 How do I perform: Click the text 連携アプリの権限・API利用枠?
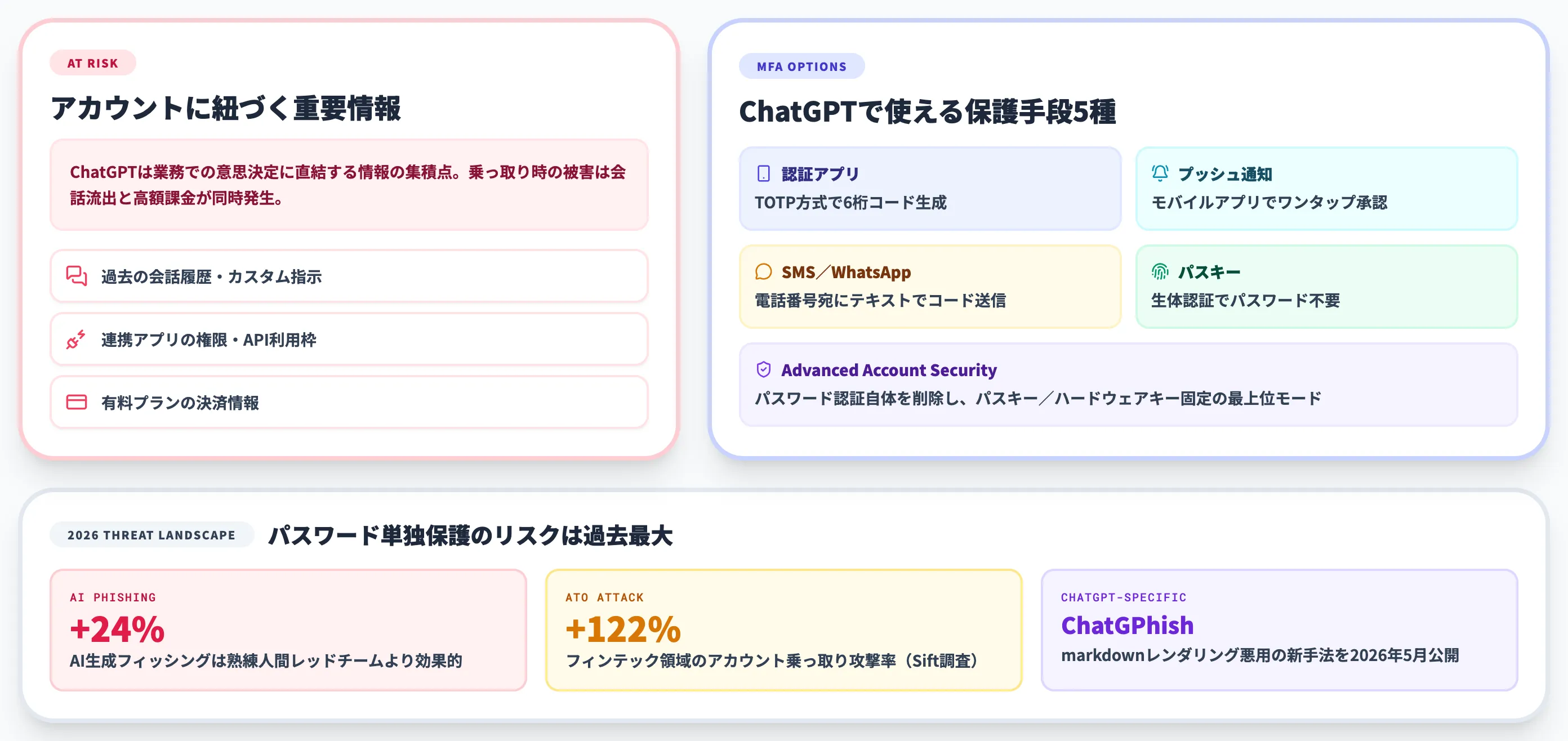tap(209, 340)
